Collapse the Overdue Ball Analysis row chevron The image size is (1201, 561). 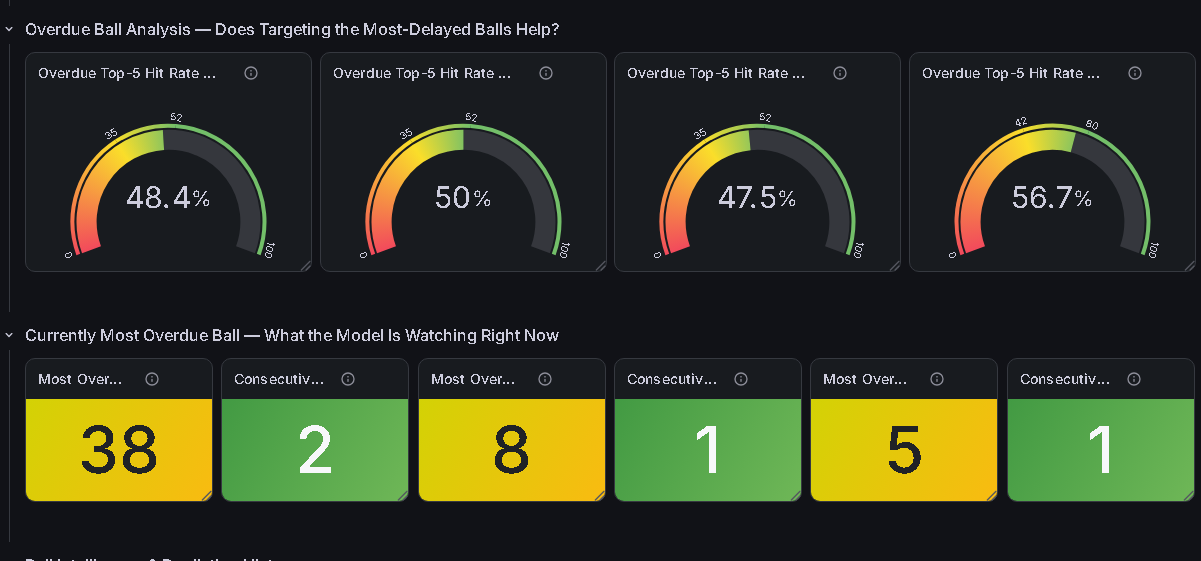click(x=9, y=30)
